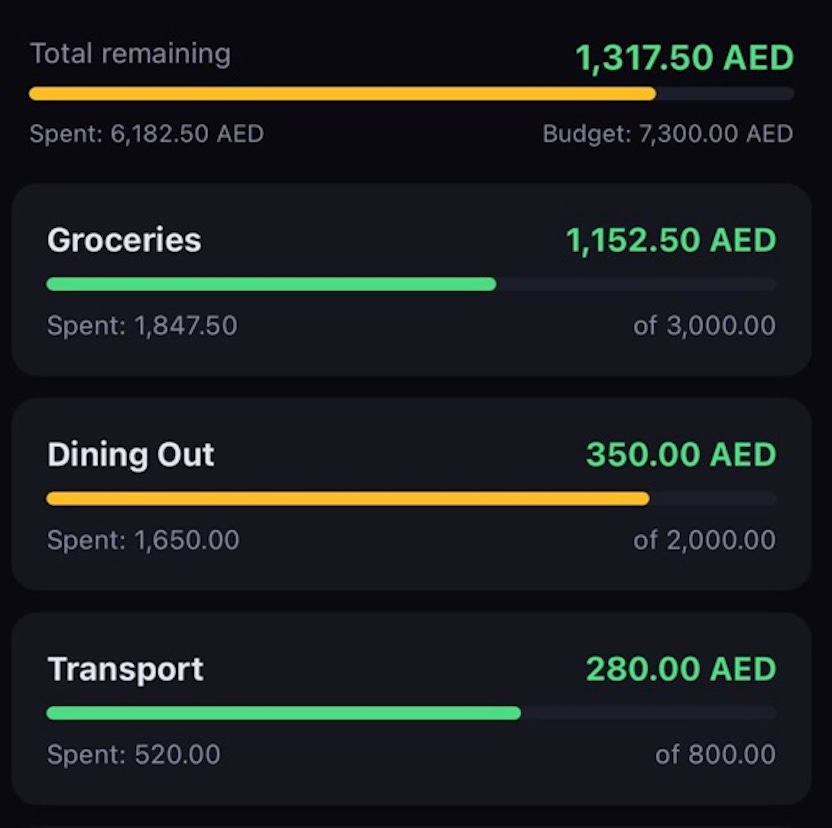Select the 280.00 AED Transport remaining amount
The image size is (832, 828).
click(x=681, y=669)
